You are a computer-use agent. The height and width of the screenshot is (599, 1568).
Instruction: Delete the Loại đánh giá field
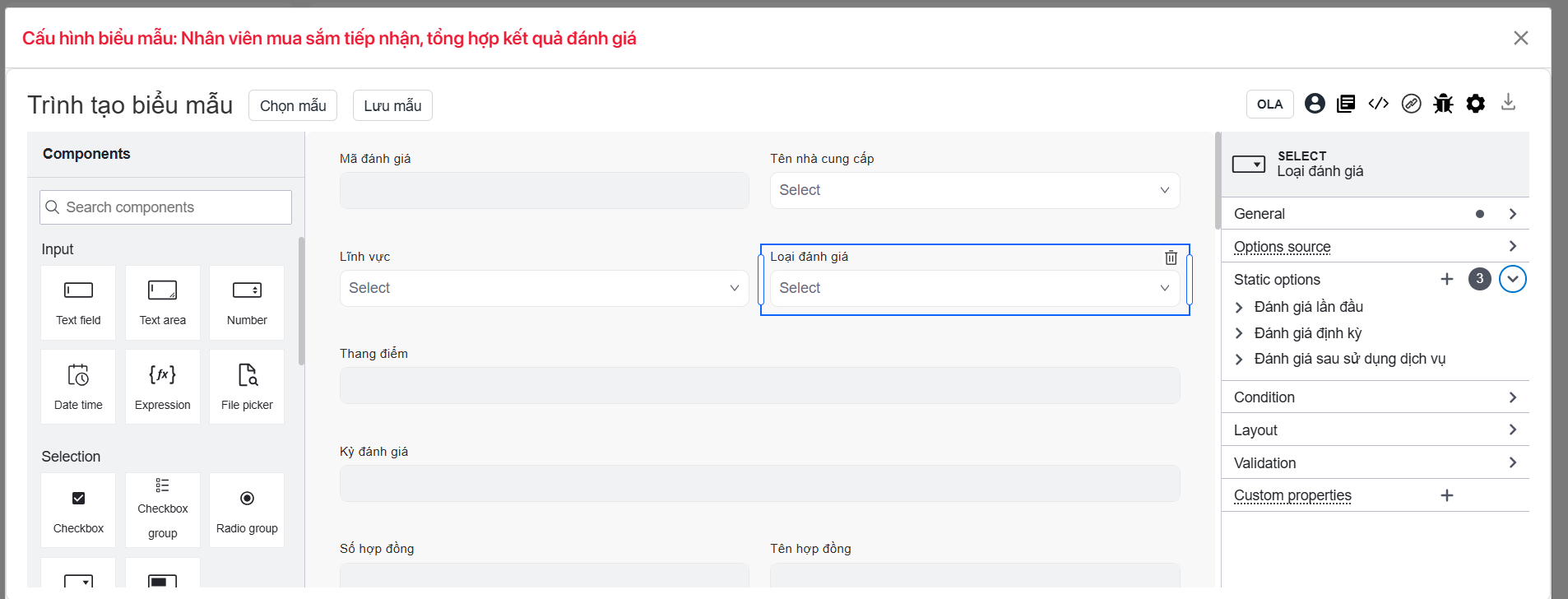1171,258
